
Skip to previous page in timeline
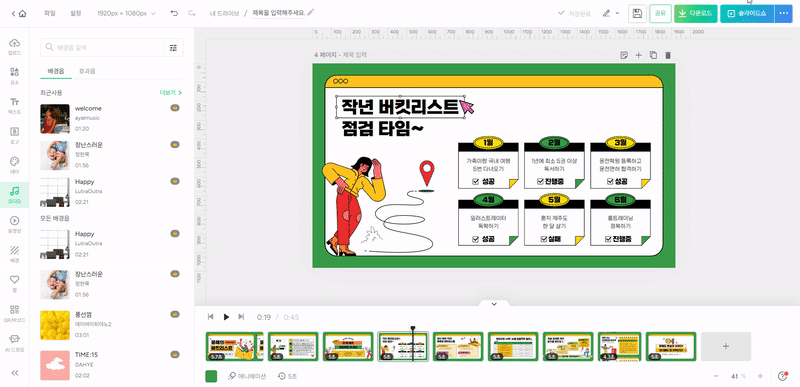click(210, 317)
